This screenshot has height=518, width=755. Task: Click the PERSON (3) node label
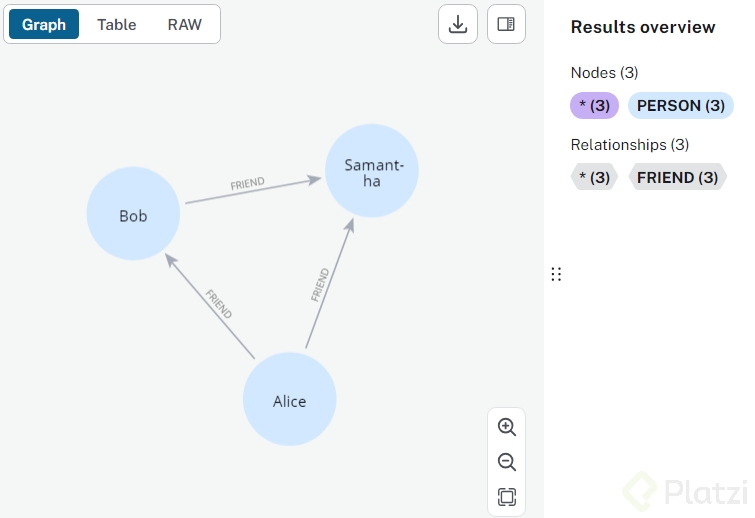click(680, 105)
